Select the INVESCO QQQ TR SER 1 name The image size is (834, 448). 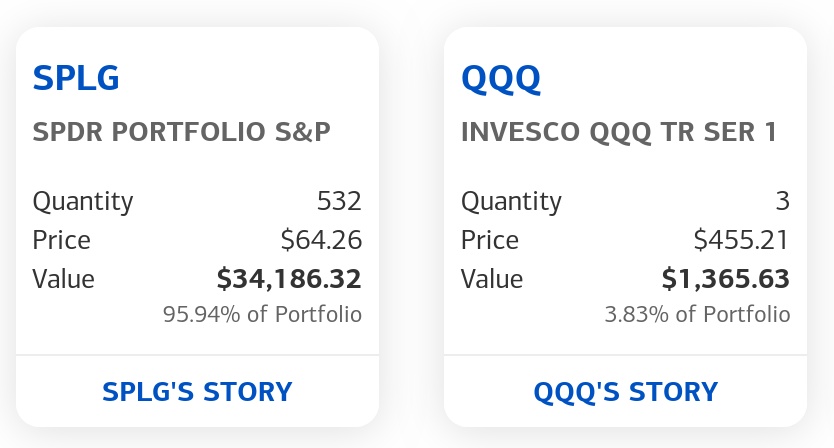coord(619,133)
